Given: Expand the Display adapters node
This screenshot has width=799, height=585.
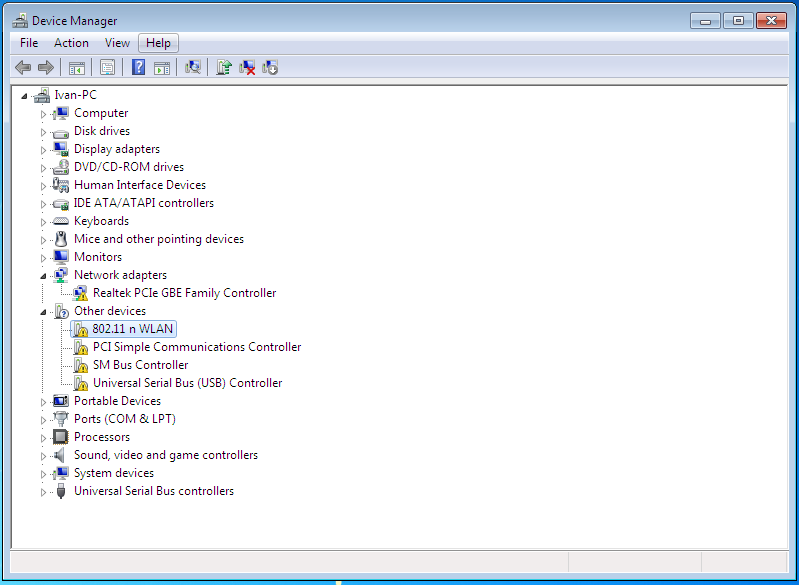Looking at the screenshot, I should coord(43,150).
